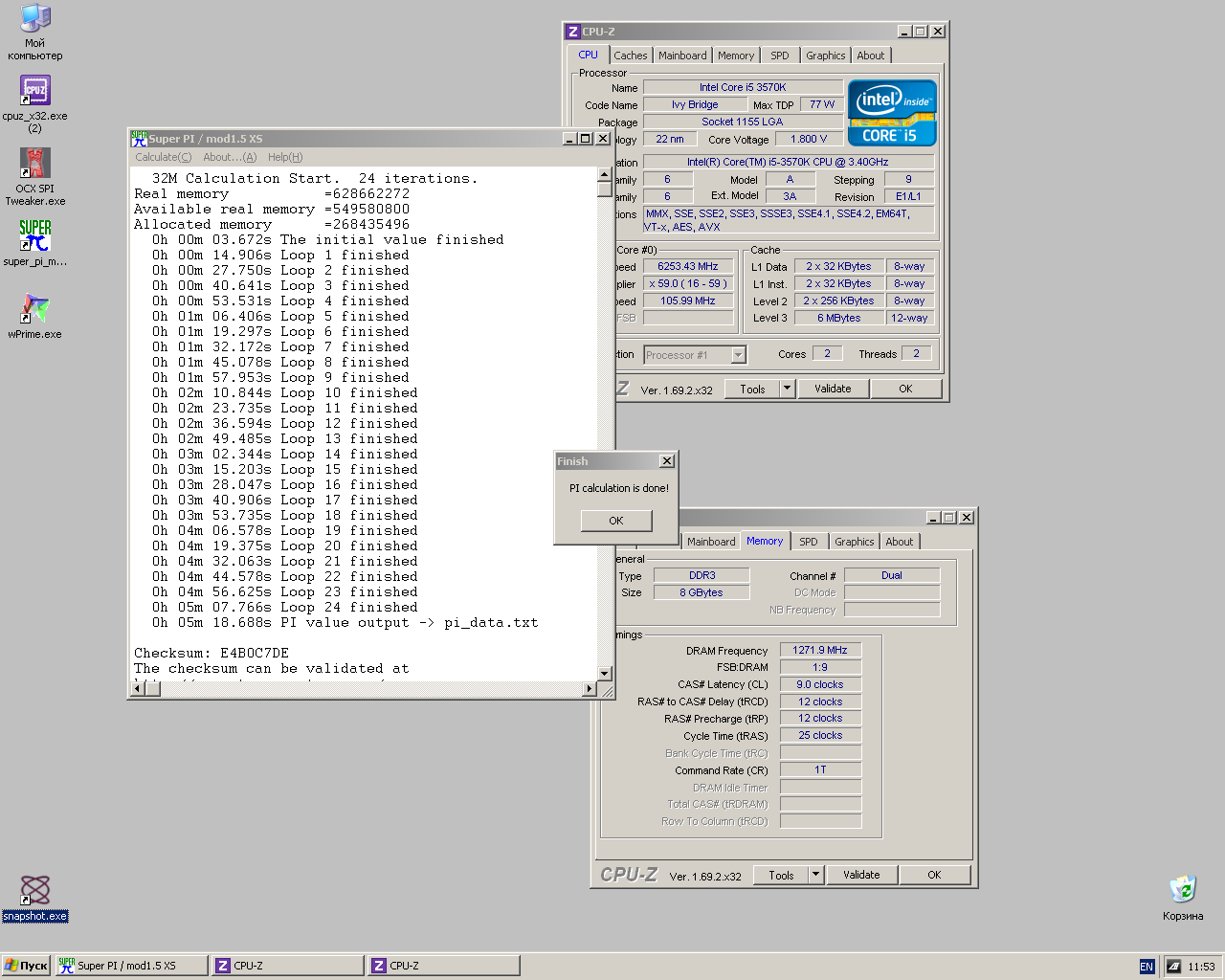Screen dimensions: 1225x980
Task: Expand Tools dropdown arrow in upper CPU-Z
Action: pyautogui.click(x=788, y=389)
